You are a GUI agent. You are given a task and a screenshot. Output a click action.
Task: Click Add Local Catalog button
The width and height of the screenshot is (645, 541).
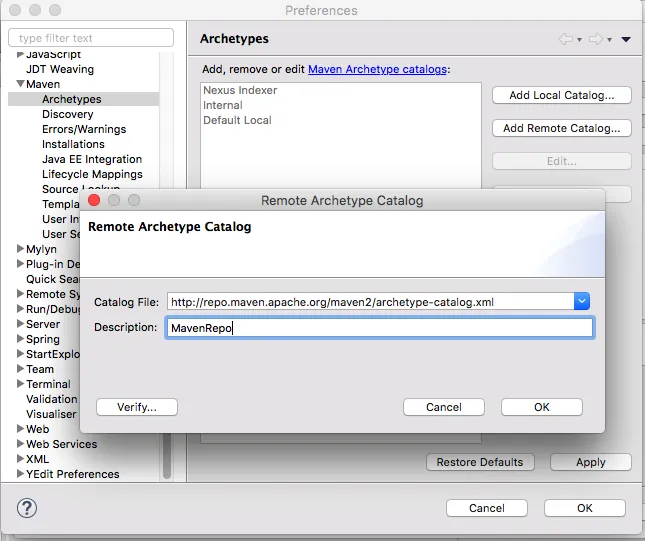pyautogui.click(x=561, y=95)
